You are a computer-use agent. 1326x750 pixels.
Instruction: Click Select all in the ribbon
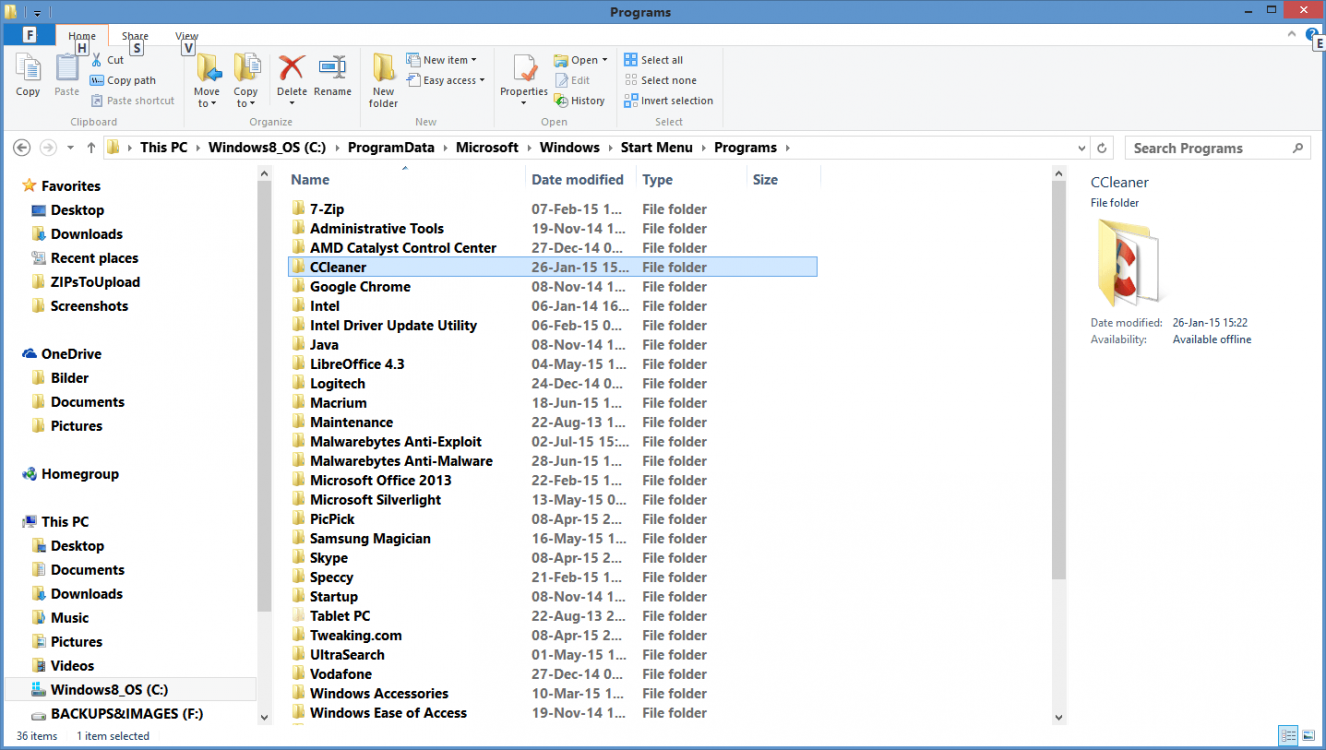pyautogui.click(x=653, y=60)
